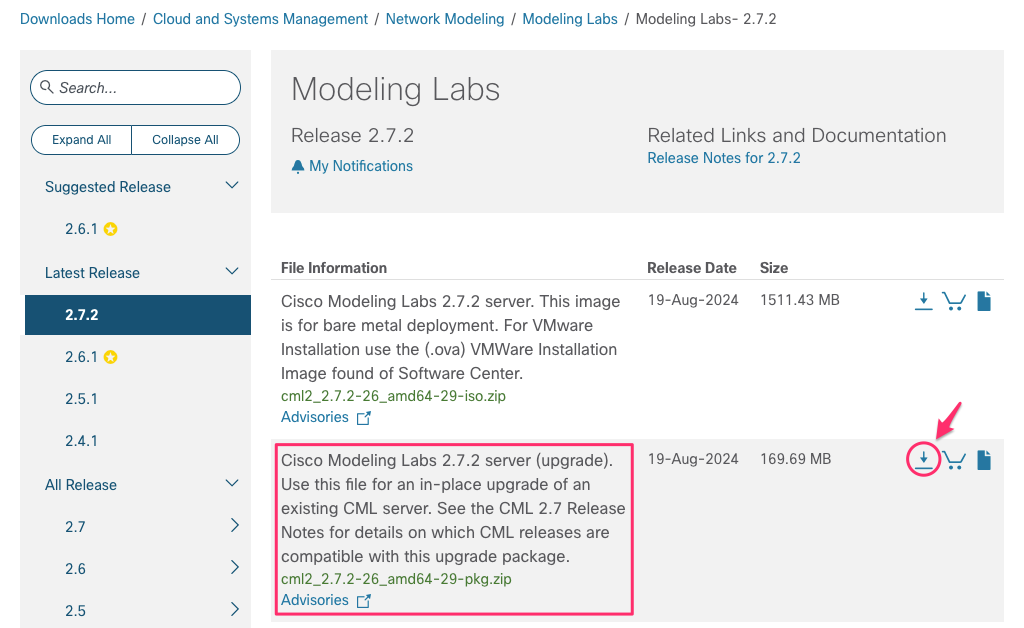Screen dimensions: 1024x628
Task: Click the Latest Release heading
Action: (92, 273)
